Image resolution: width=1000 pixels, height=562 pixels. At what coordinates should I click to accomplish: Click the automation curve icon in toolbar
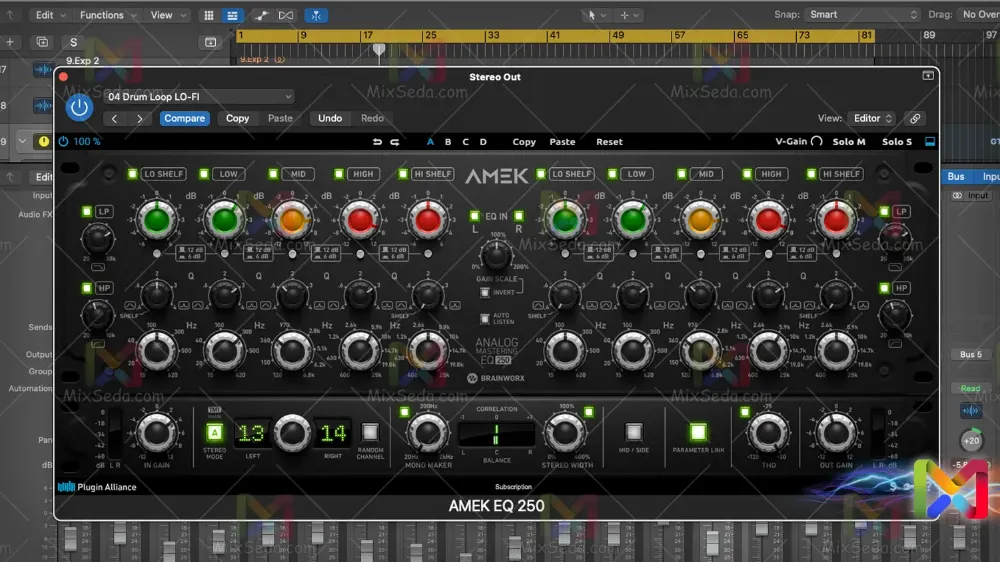pyautogui.click(x=260, y=15)
